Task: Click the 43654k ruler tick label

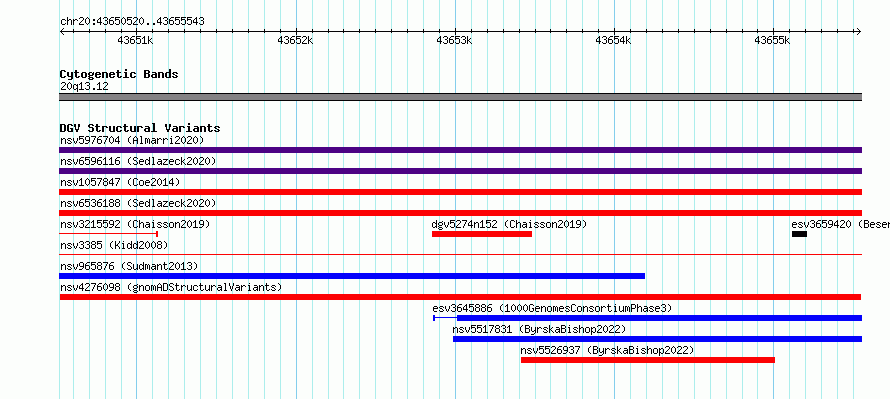Action: coord(613,40)
